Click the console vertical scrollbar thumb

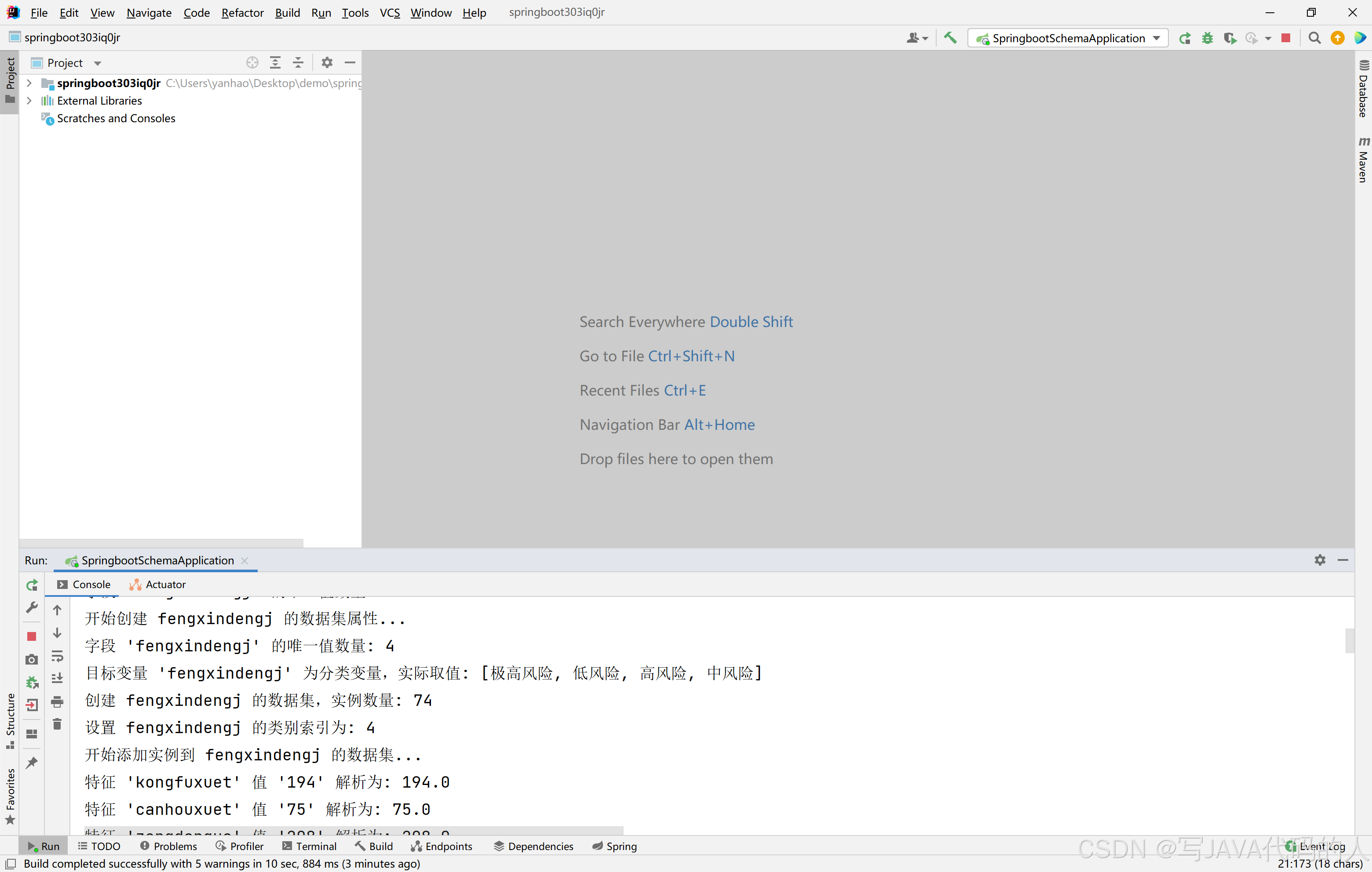click(x=1350, y=640)
